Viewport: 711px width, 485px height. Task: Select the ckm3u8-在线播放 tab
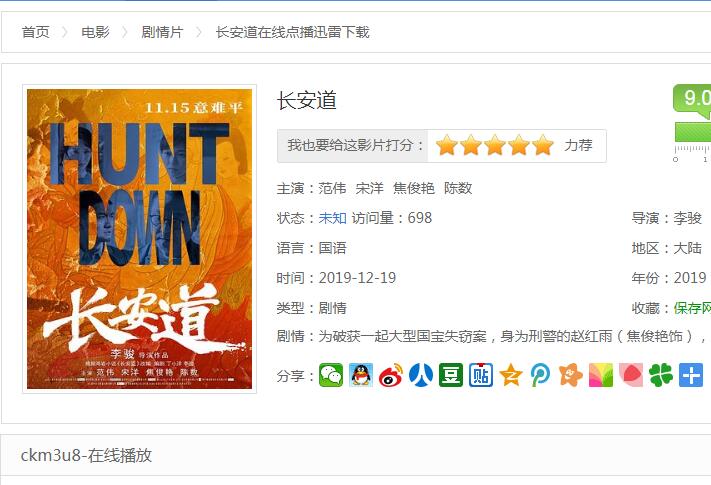(x=86, y=455)
